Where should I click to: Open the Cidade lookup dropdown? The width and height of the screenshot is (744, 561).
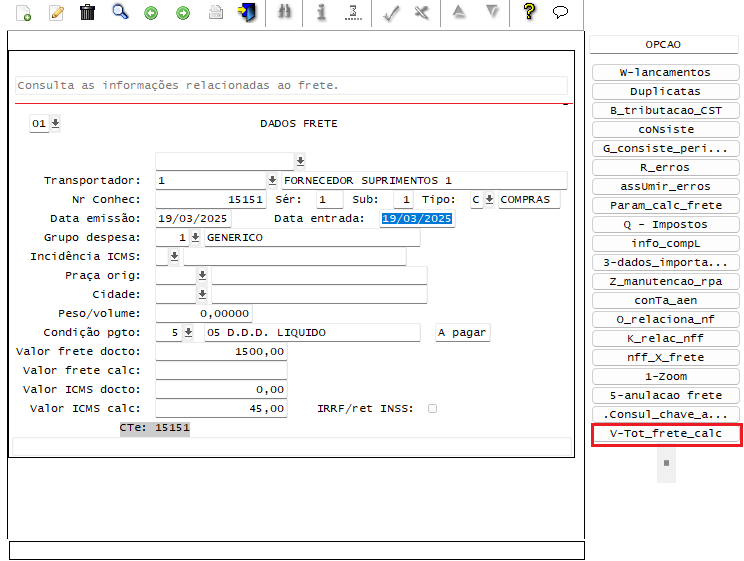[x=202, y=294]
